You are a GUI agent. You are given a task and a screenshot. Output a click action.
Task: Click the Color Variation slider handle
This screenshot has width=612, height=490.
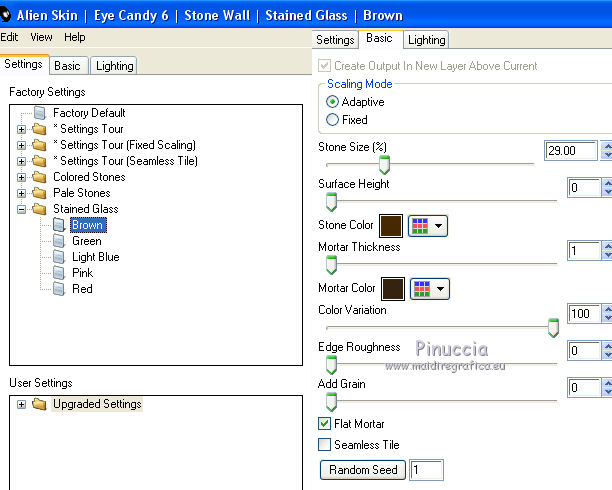coord(553,328)
